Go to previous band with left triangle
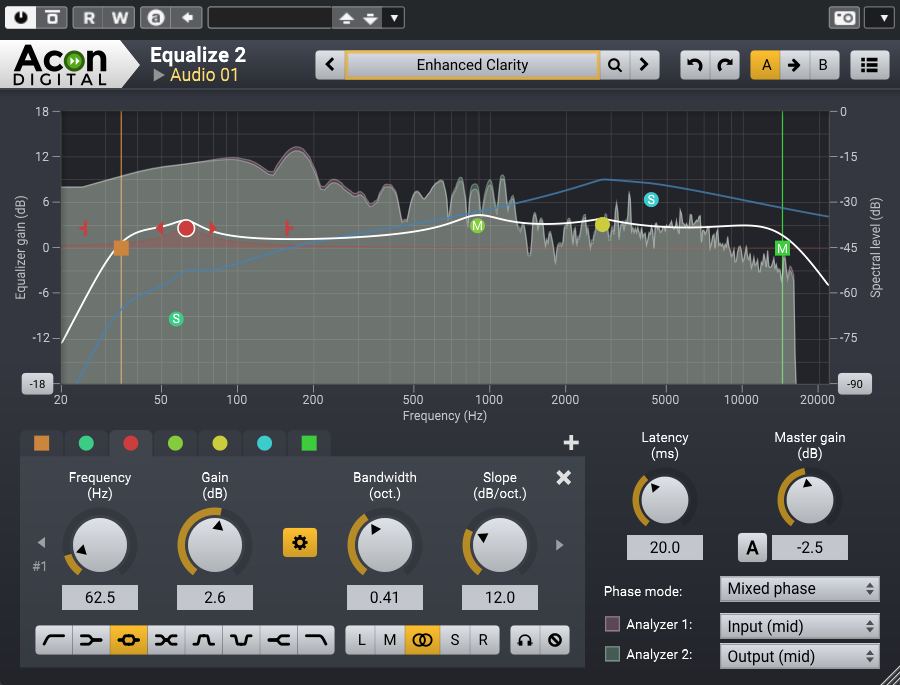 [x=41, y=543]
